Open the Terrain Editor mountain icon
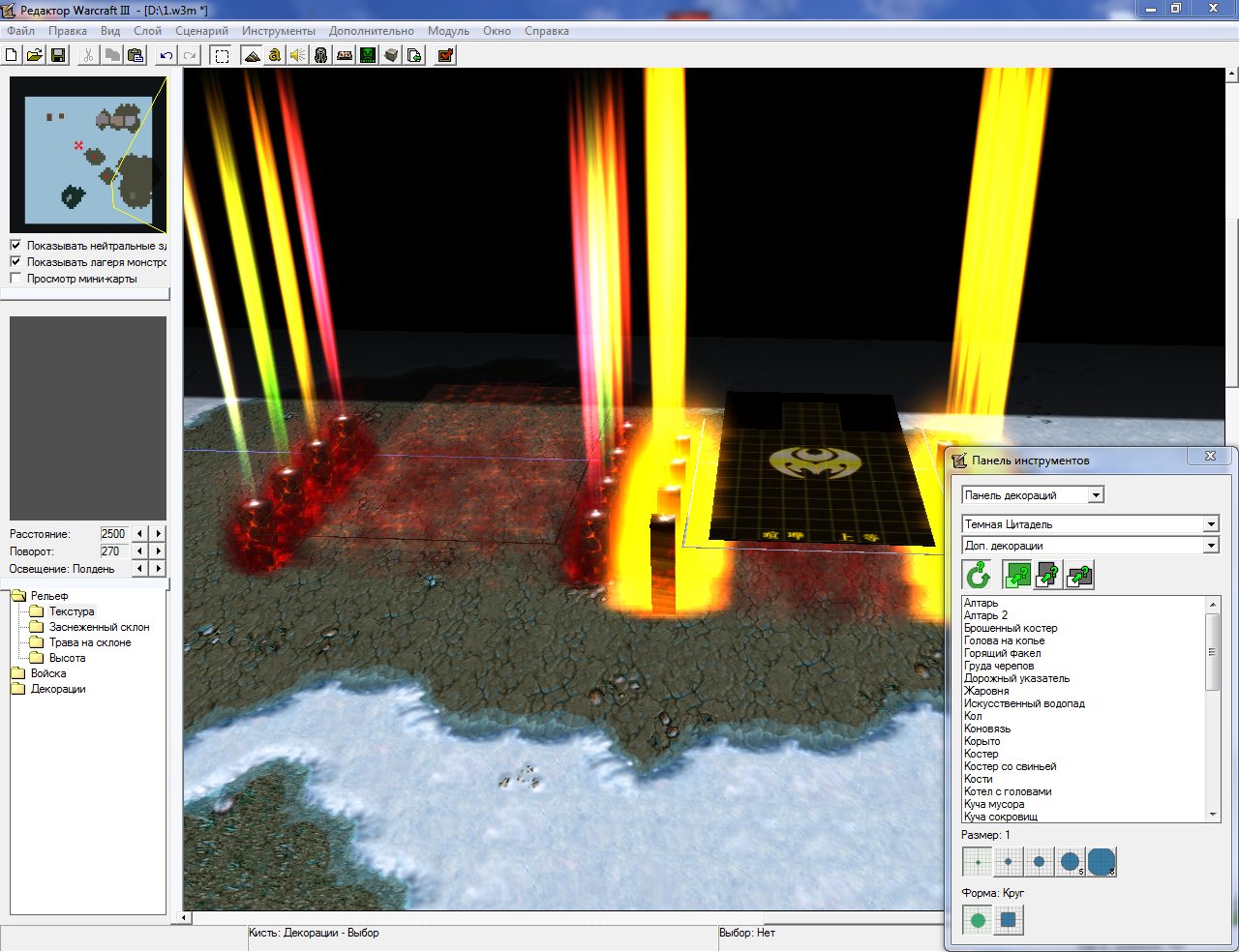The image size is (1239, 952). 252,55
